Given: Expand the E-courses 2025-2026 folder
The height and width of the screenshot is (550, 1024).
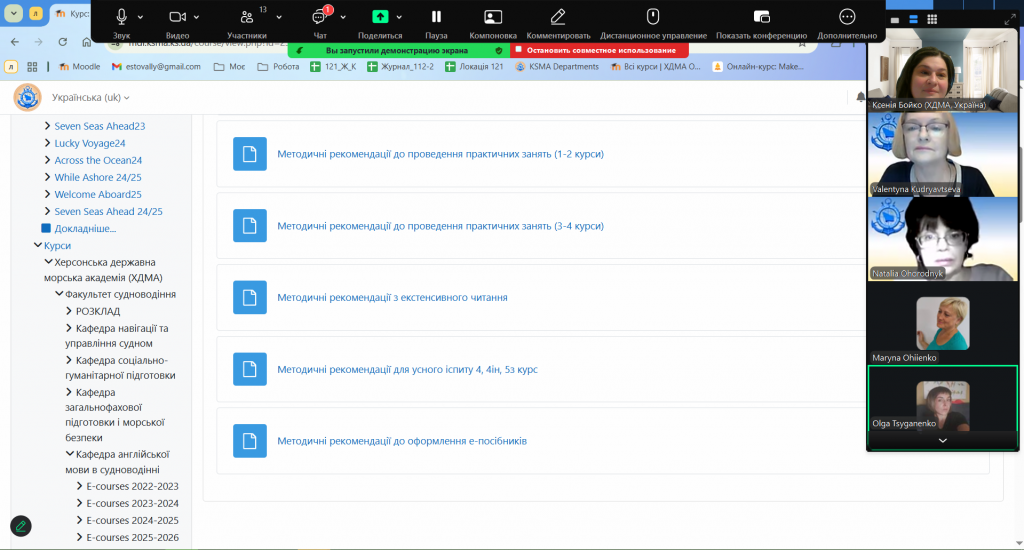Looking at the screenshot, I should pyautogui.click(x=80, y=537).
